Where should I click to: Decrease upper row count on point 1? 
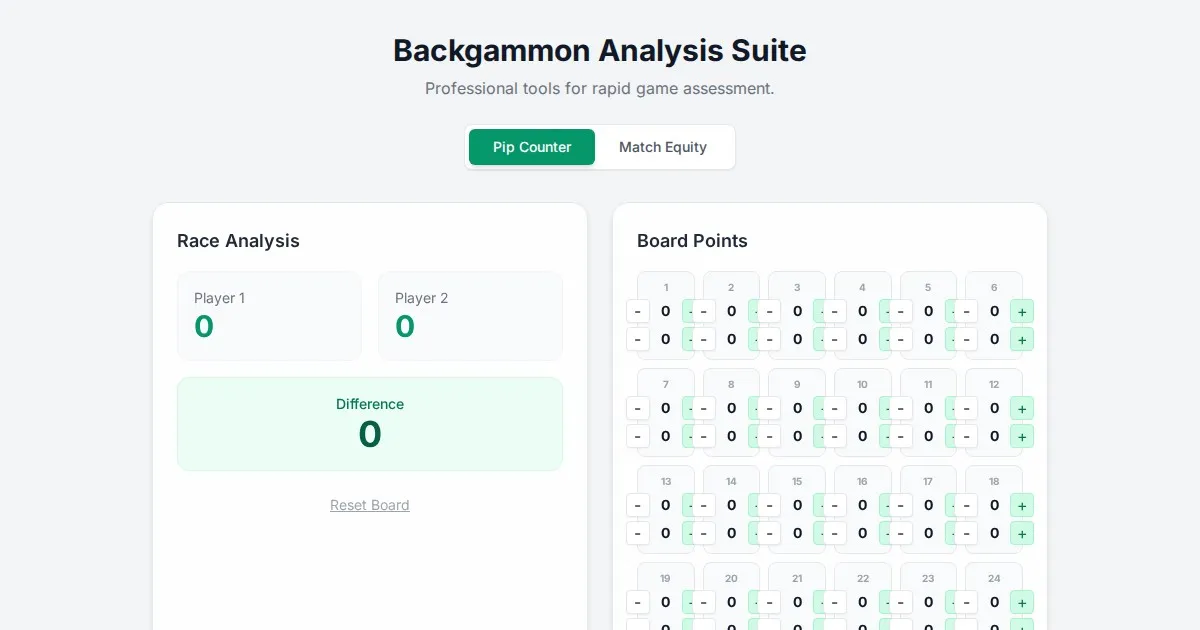click(638, 311)
